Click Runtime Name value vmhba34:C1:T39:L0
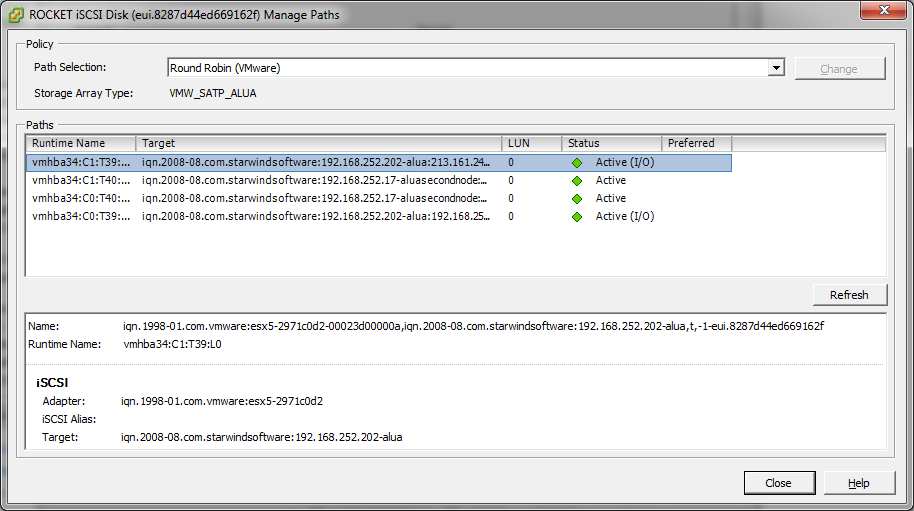The image size is (914, 511). tap(173, 344)
